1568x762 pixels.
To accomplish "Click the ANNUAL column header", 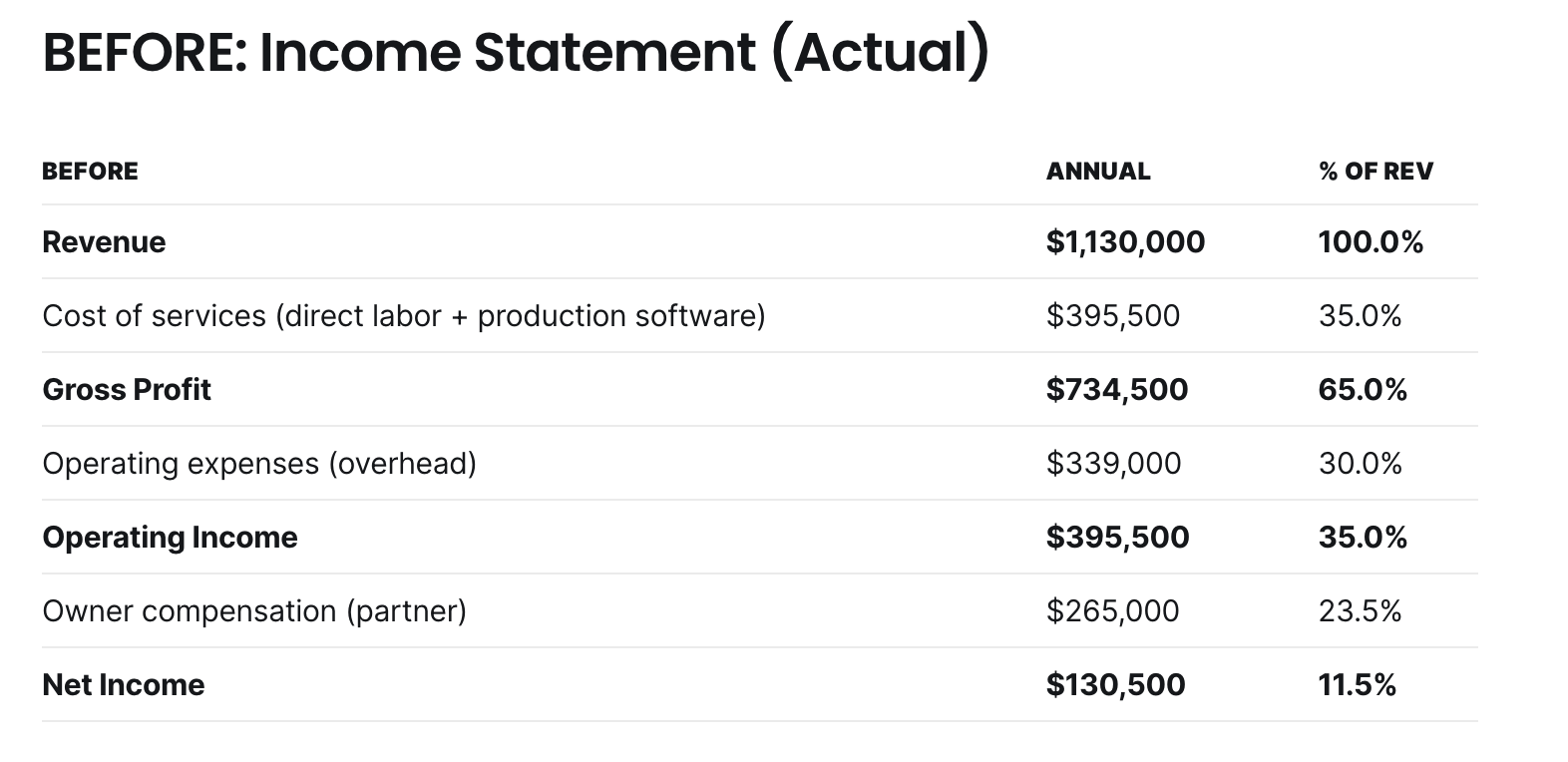I will click(1097, 172).
